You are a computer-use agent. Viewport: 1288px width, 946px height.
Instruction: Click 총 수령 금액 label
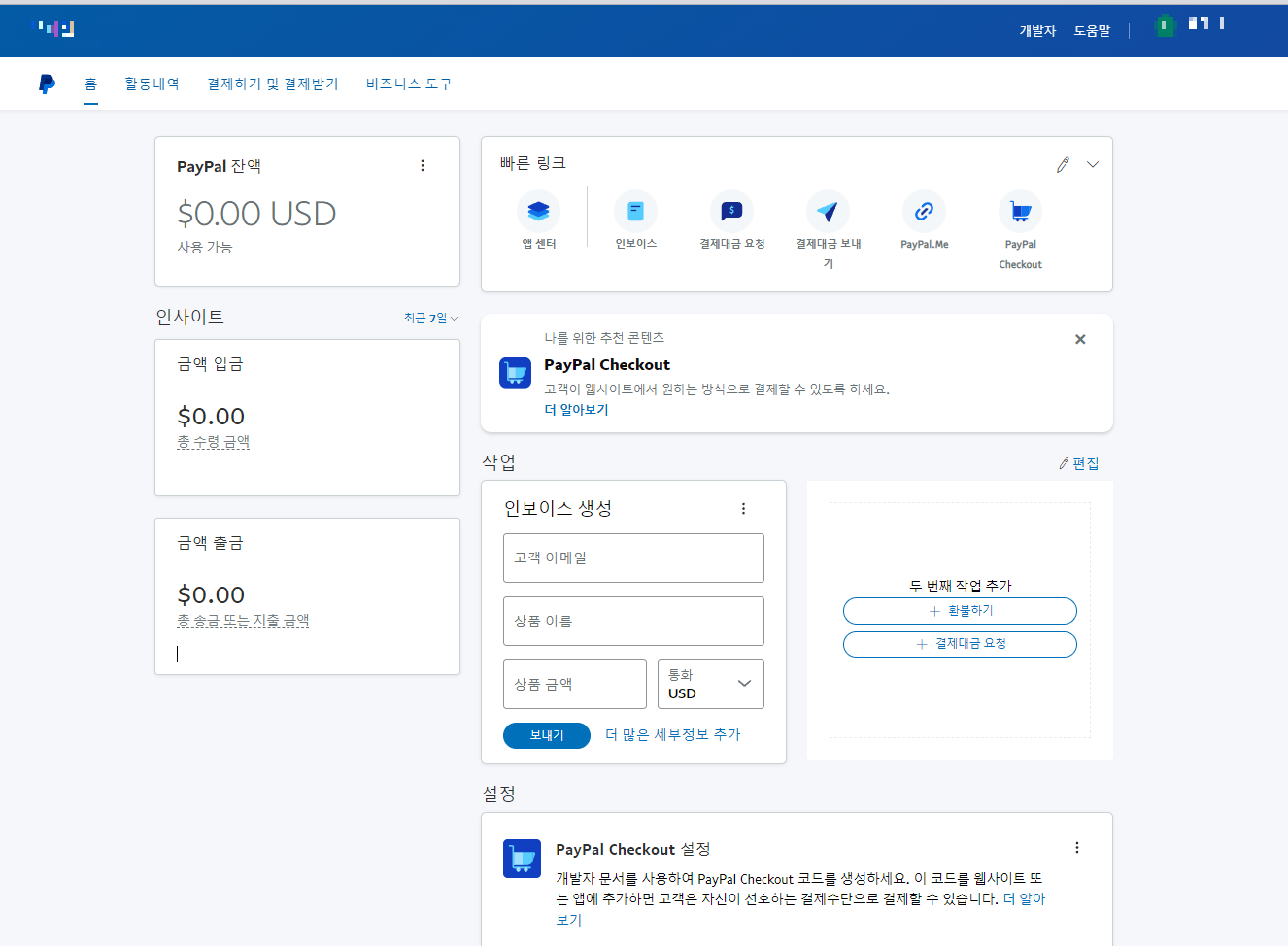(214, 442)
